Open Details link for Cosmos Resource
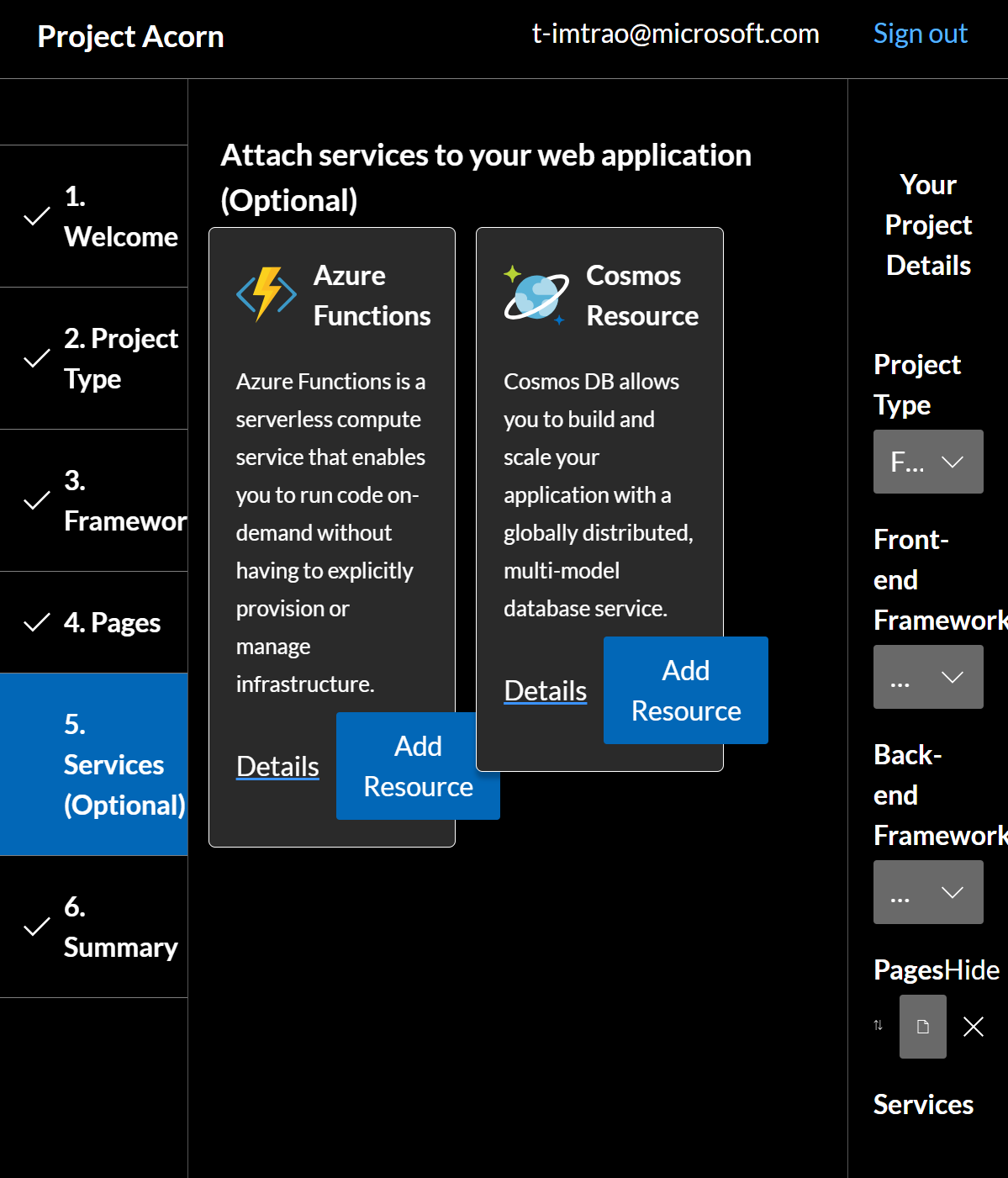 546,690
